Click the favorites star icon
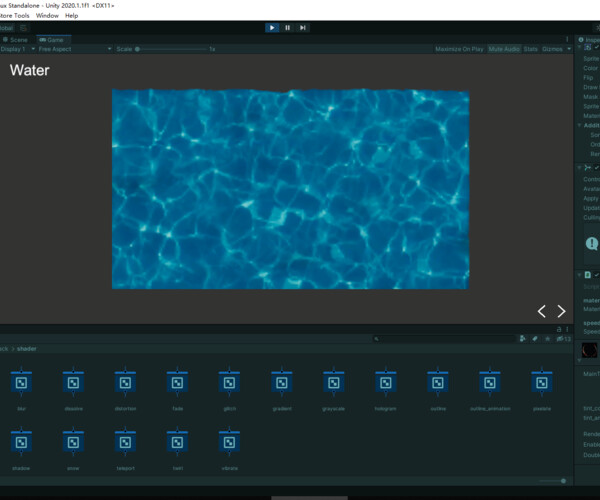 tap(548, 339)
